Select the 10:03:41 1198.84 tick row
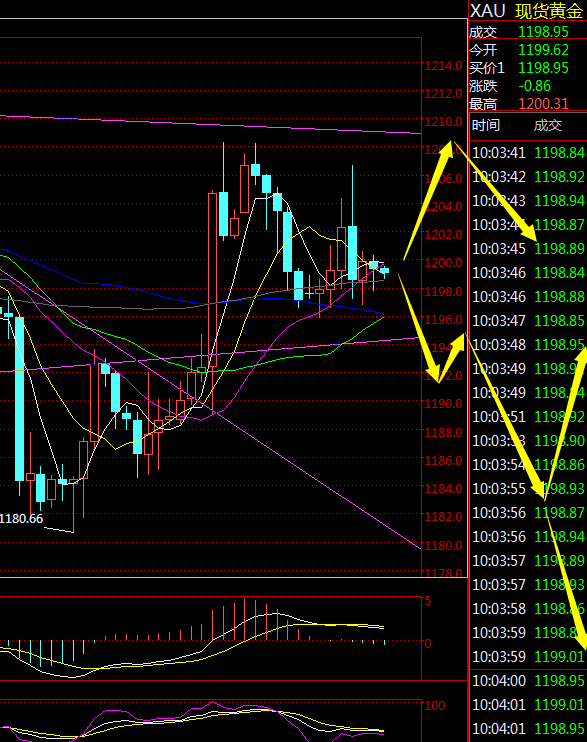The height and width of the screenshot is (742, 587). coord(528,153)
